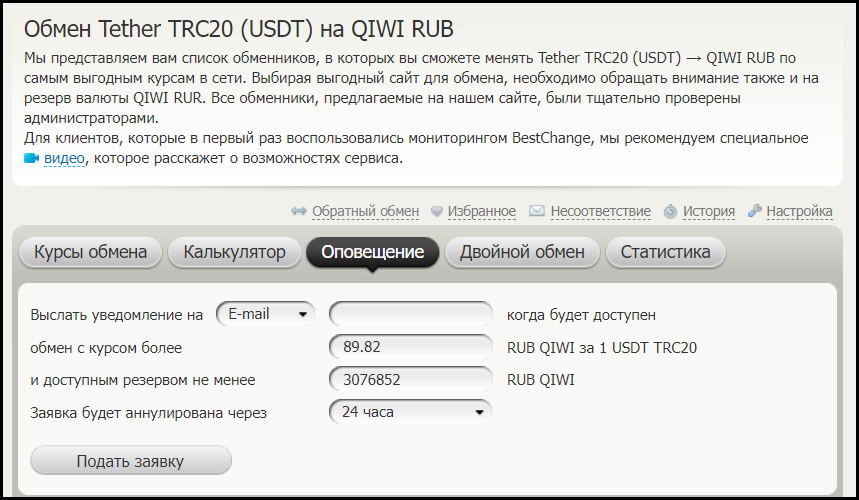Click the video camera icon

pyautogui.click(x=31, y=158)
